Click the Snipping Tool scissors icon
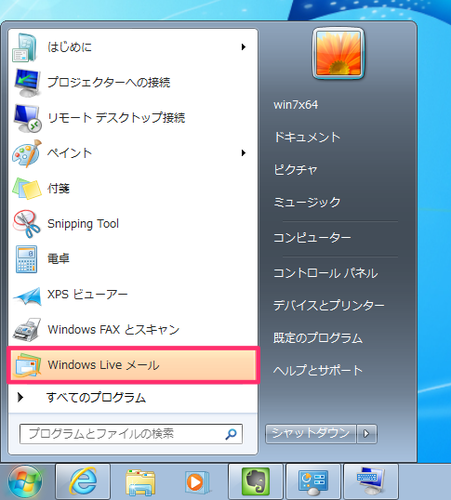This screenshot has height=500, width=451. (27, 224)
